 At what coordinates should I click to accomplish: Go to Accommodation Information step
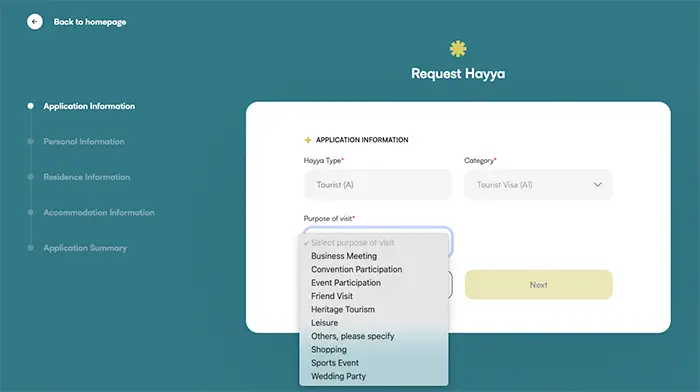99,213
